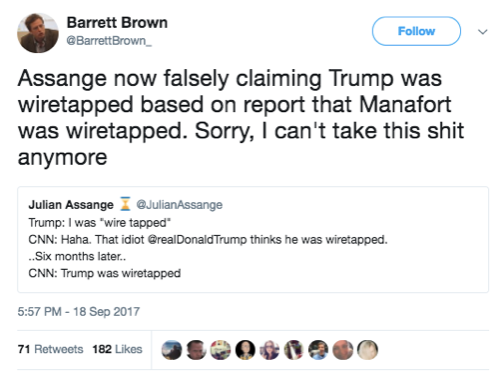
Task: Click the fifth liker avatar with glasses
Action: 269,350
